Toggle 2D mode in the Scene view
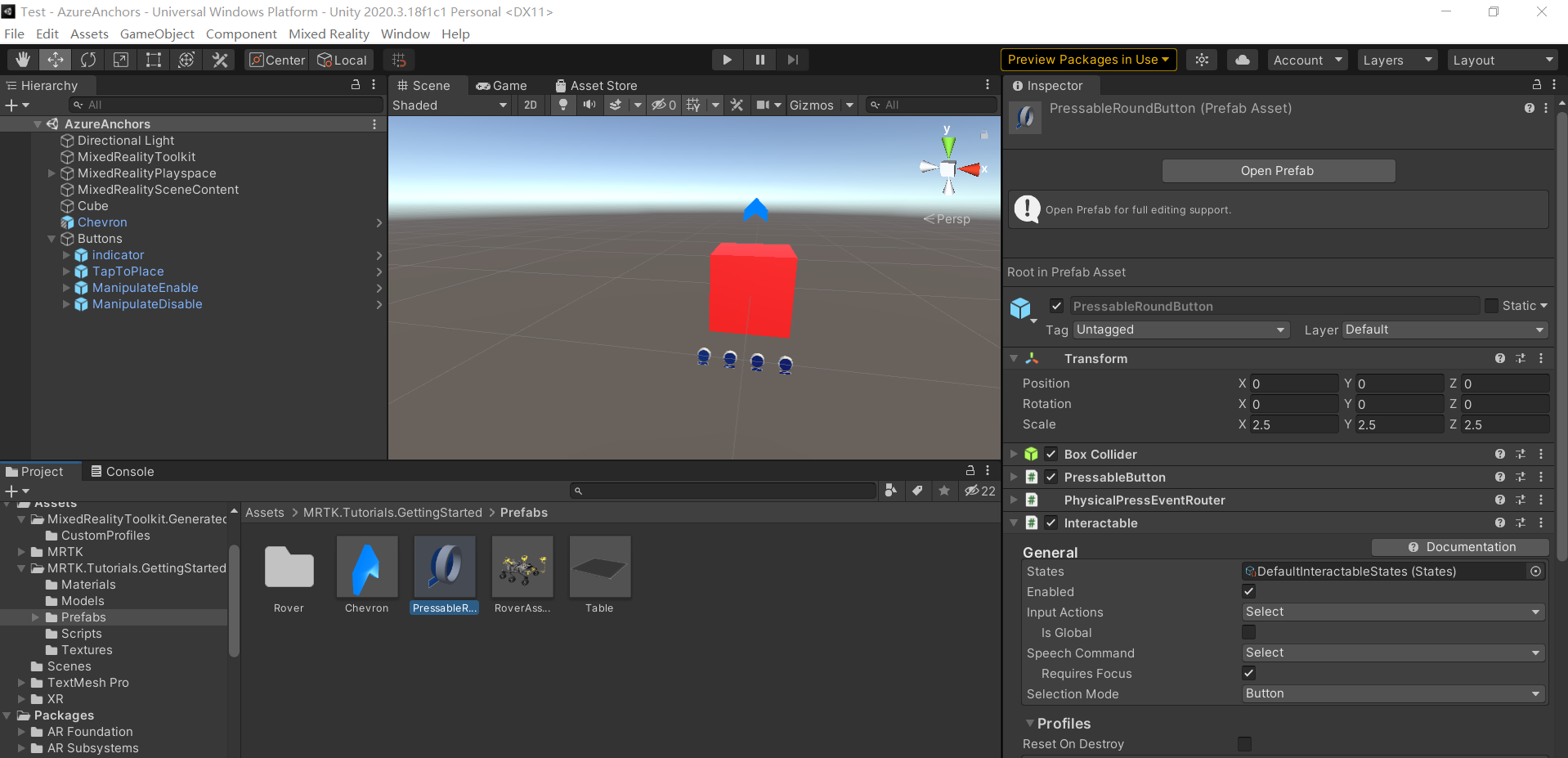Viewport: 1568px width, 758px height. tap(531, 105)
